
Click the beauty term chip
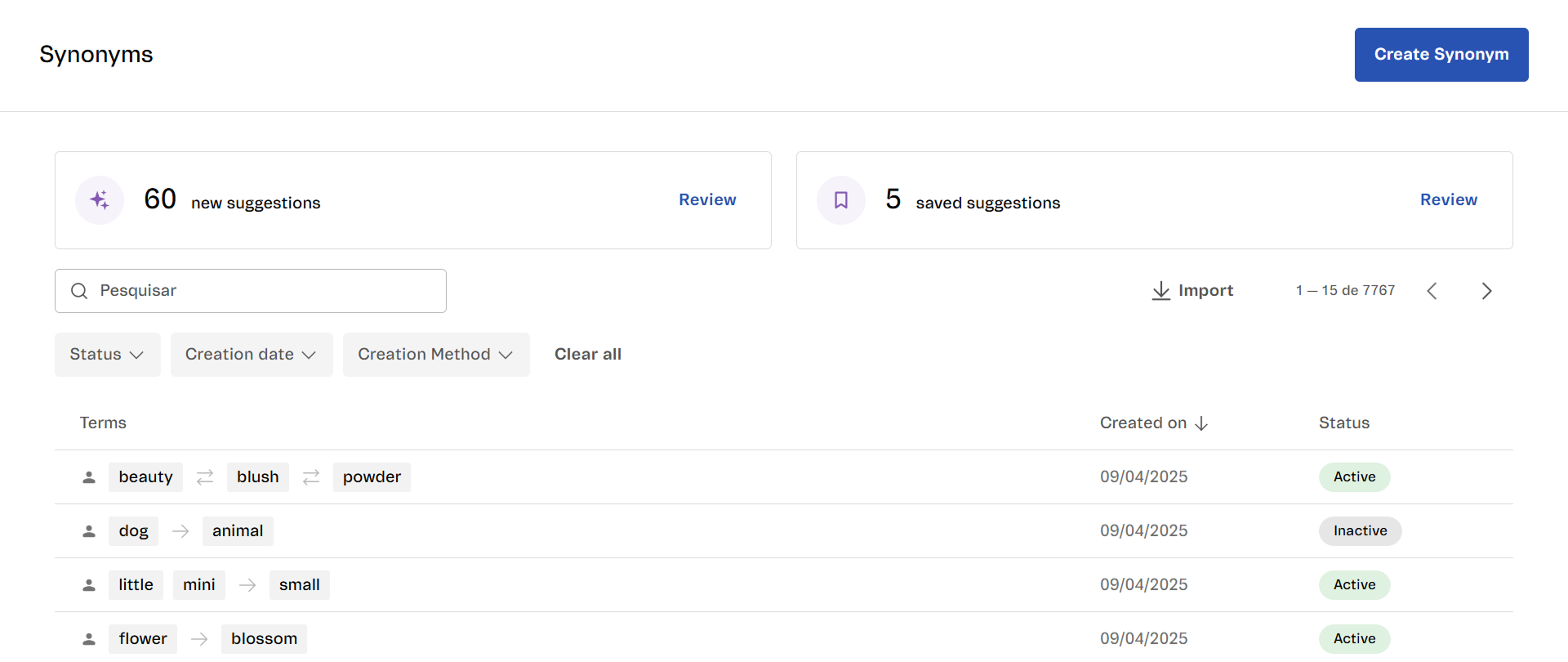coord(145,477)
